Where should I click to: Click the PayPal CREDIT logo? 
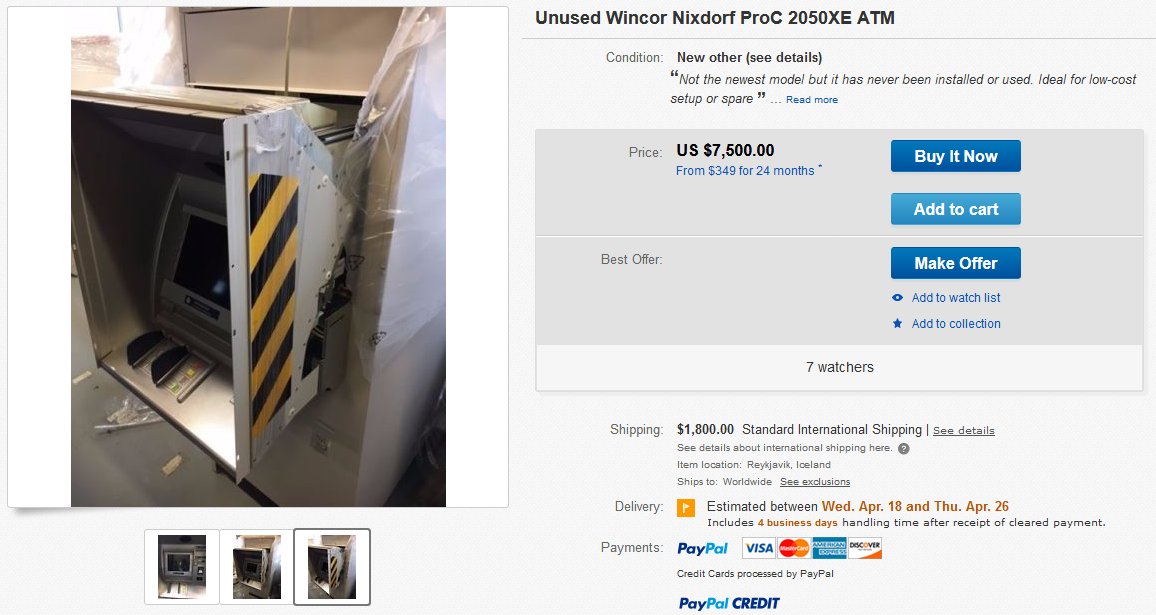(728, 603)
